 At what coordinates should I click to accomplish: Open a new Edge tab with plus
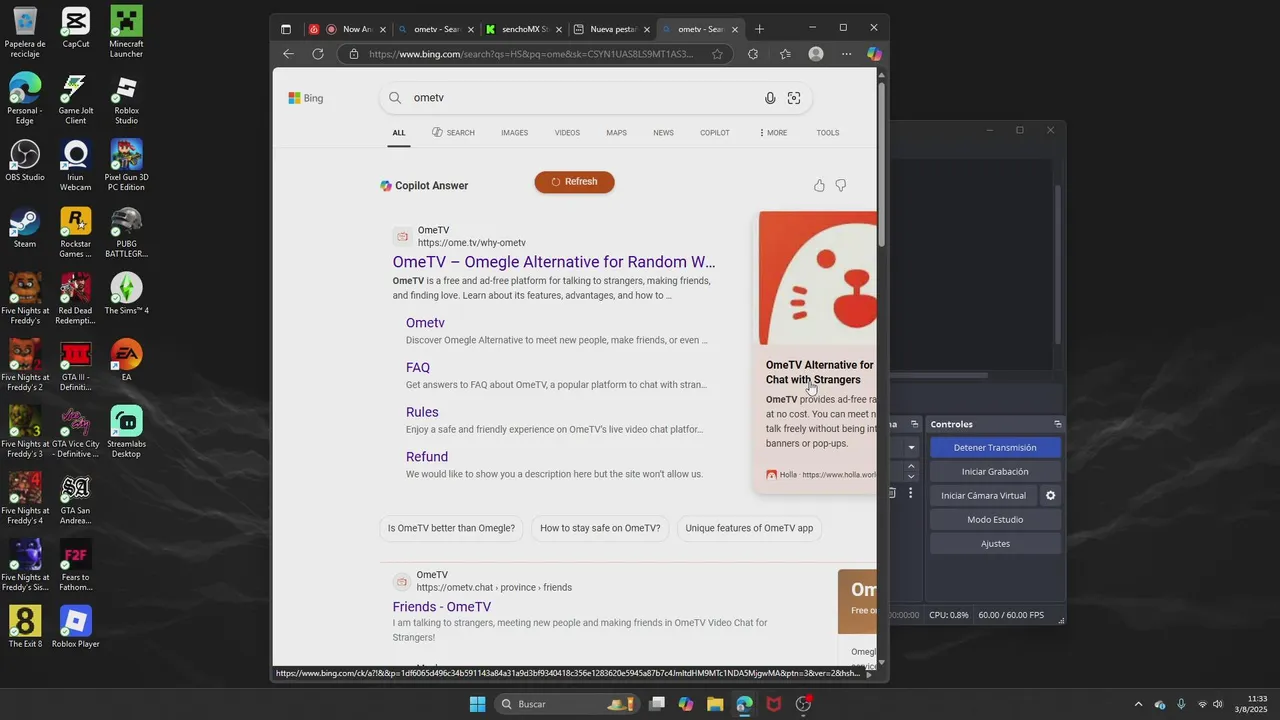pos(759,29)
